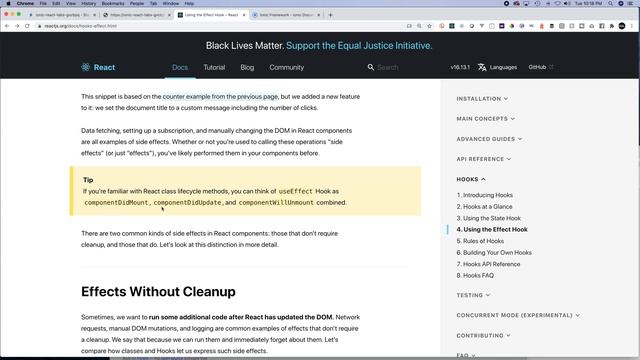
Task: Close the Ionic Framework tab
Action: (319, 15)
